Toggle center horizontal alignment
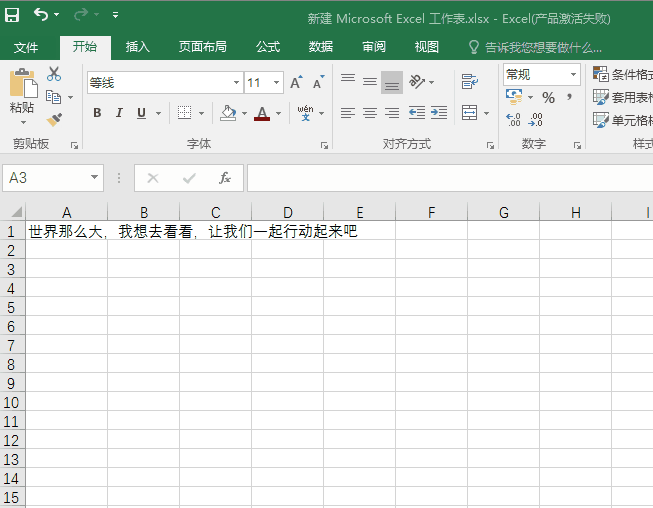 click(x=370, y=113)
